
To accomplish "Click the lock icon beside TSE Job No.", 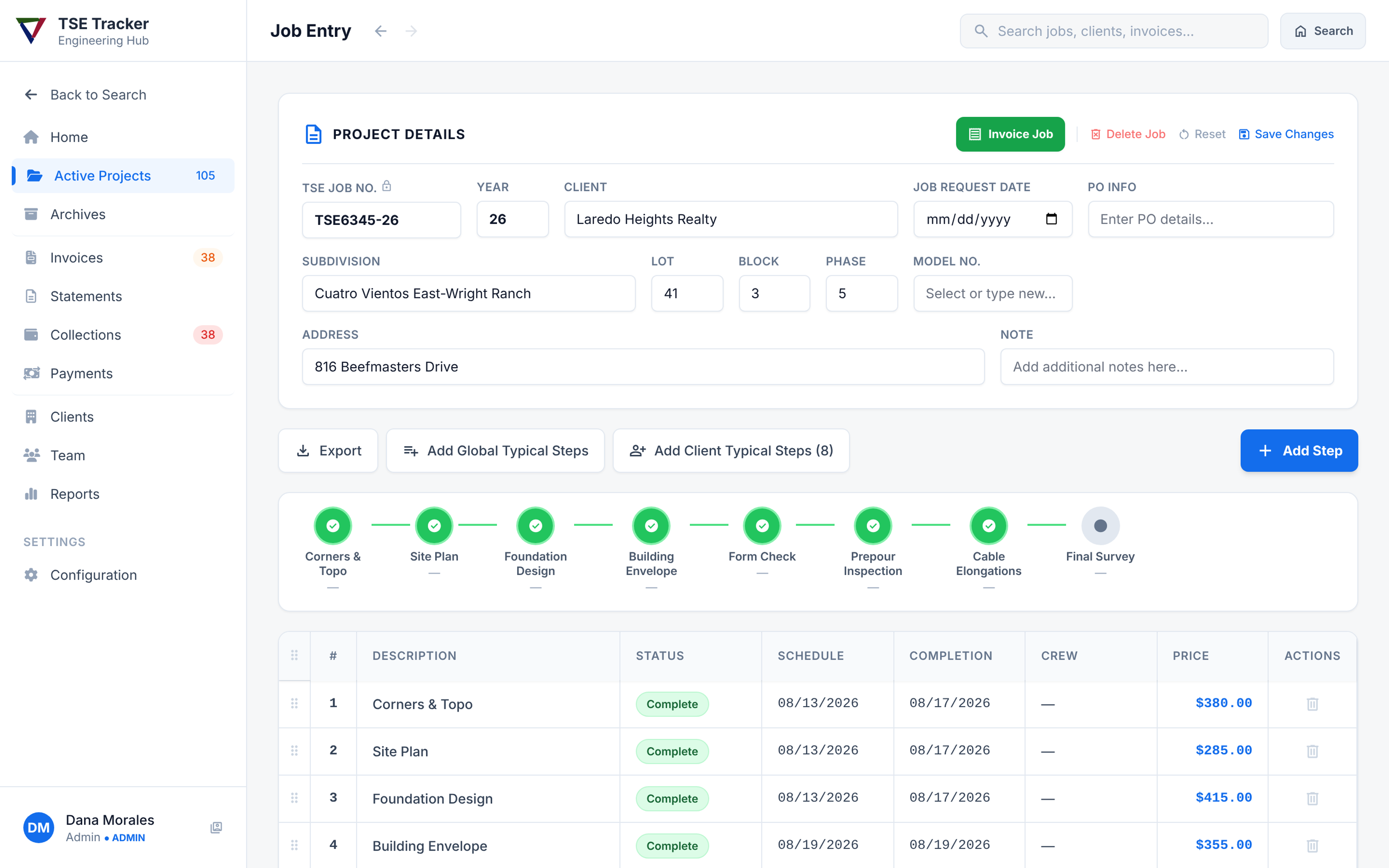I will coord(387,186).
